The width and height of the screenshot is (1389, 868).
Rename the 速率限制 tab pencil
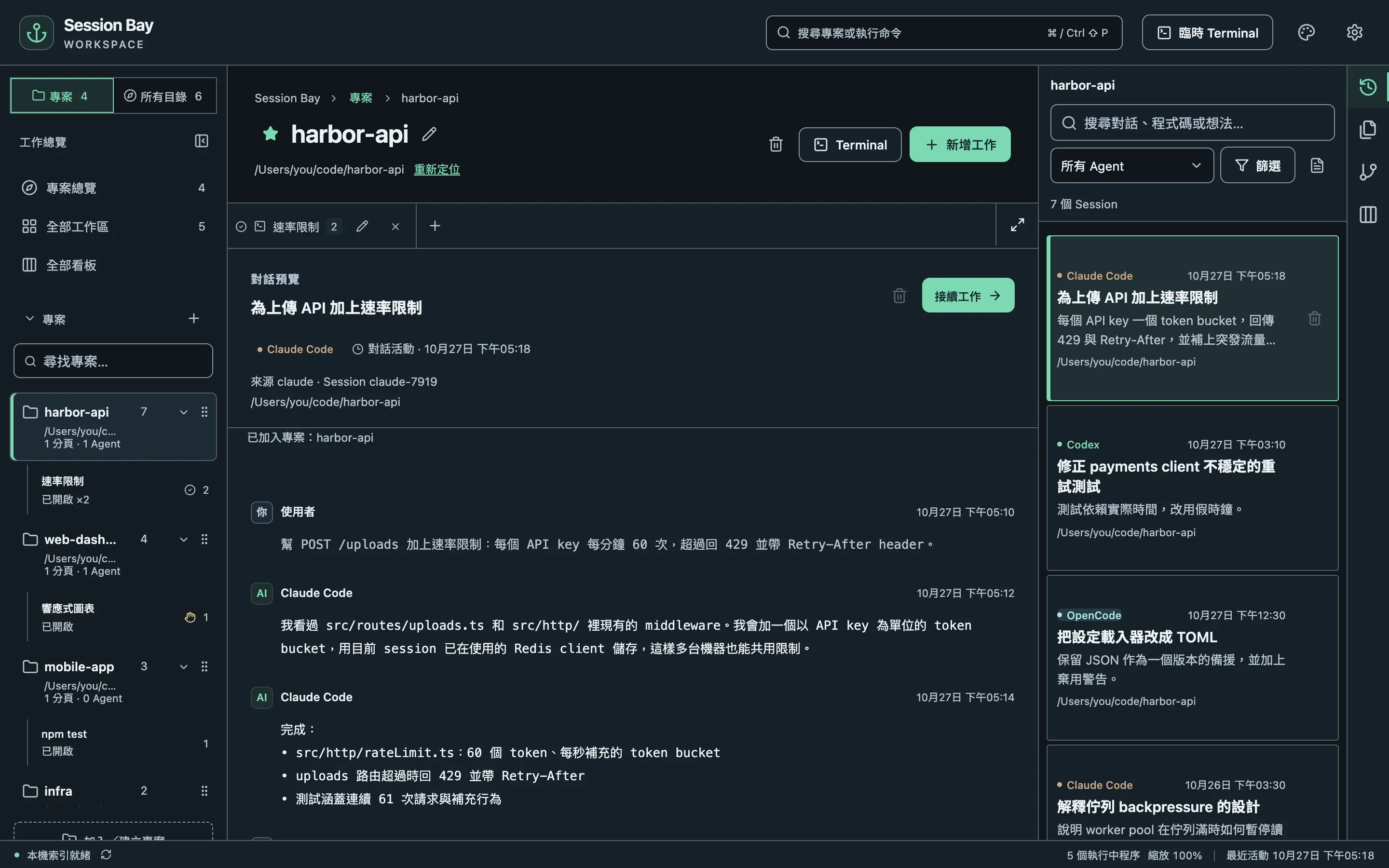tap(362, 226)
